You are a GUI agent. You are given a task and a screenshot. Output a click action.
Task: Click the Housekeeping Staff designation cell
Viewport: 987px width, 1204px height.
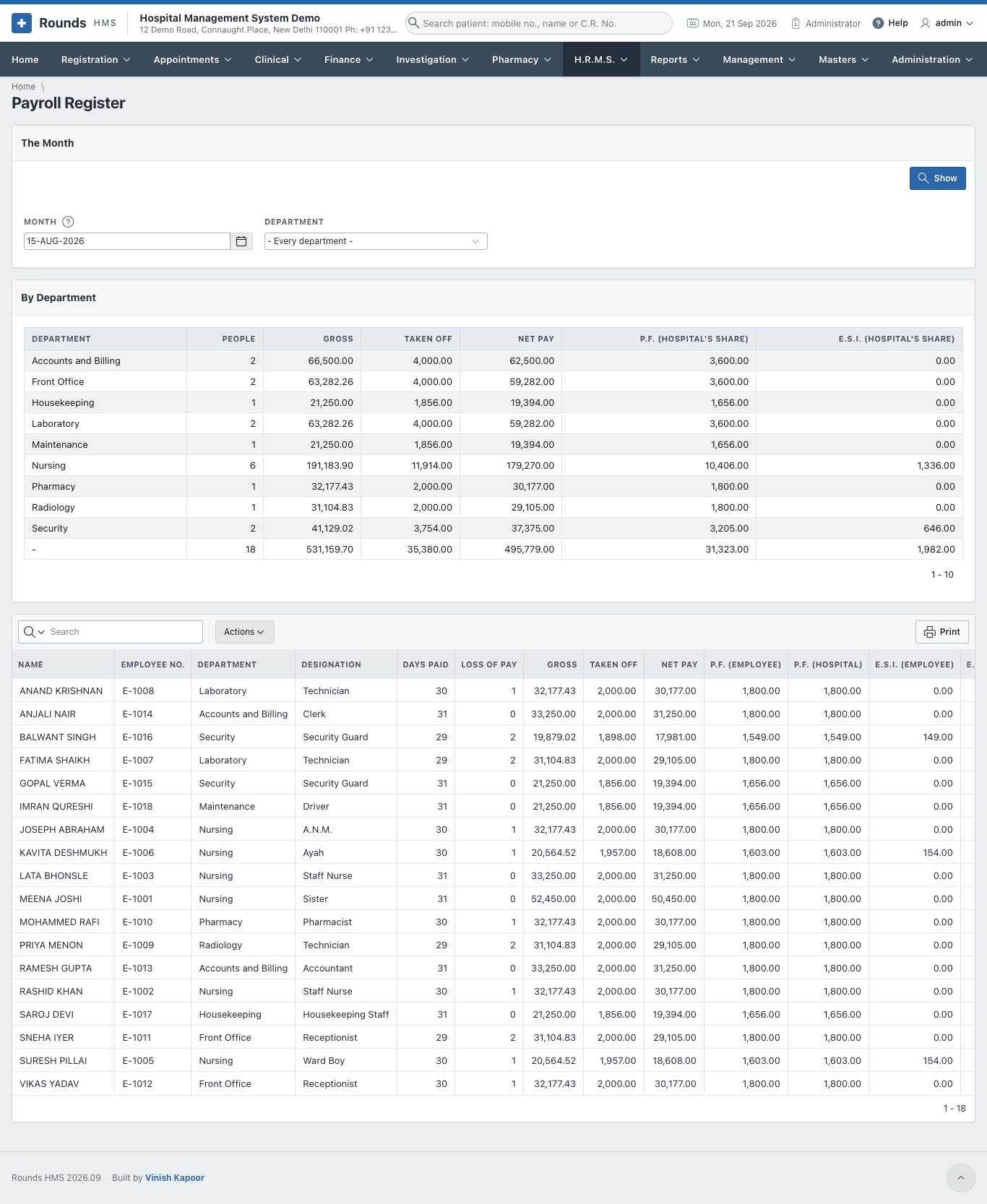[x=346, y=1015]
